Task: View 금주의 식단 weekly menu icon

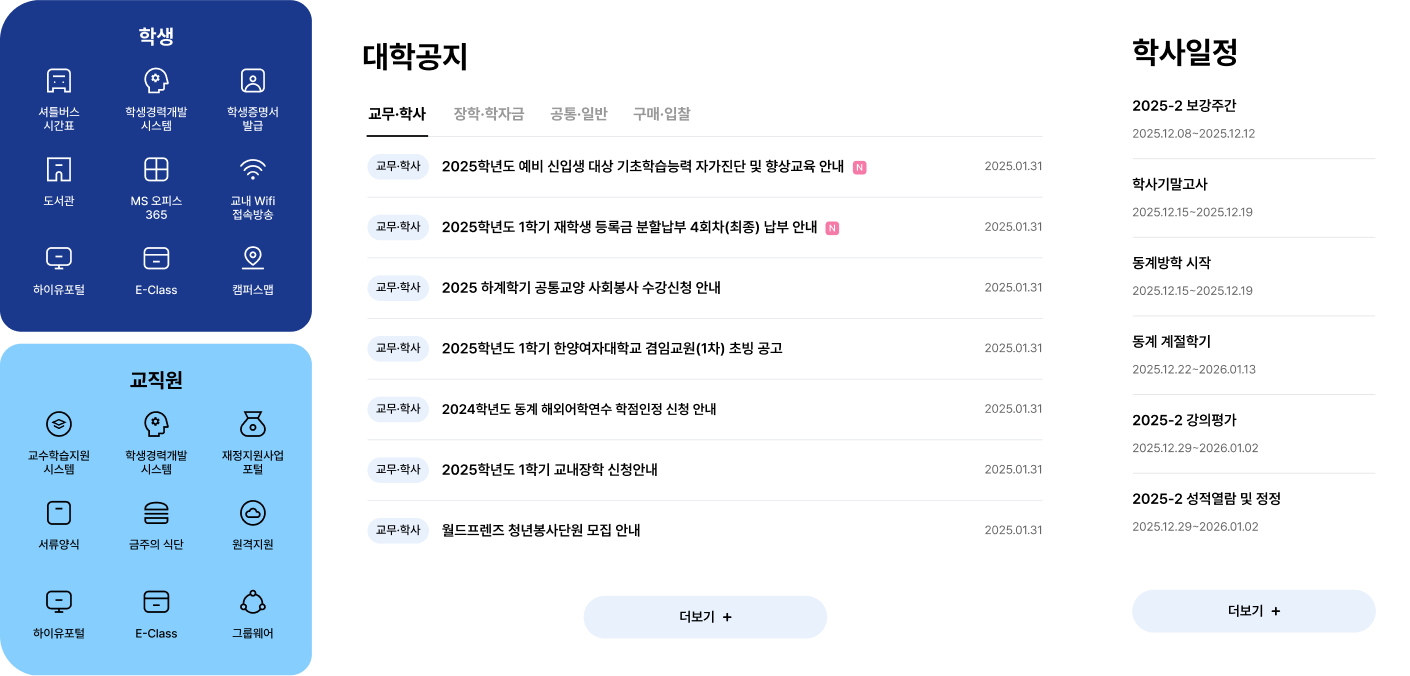Action: coord(156,513)
